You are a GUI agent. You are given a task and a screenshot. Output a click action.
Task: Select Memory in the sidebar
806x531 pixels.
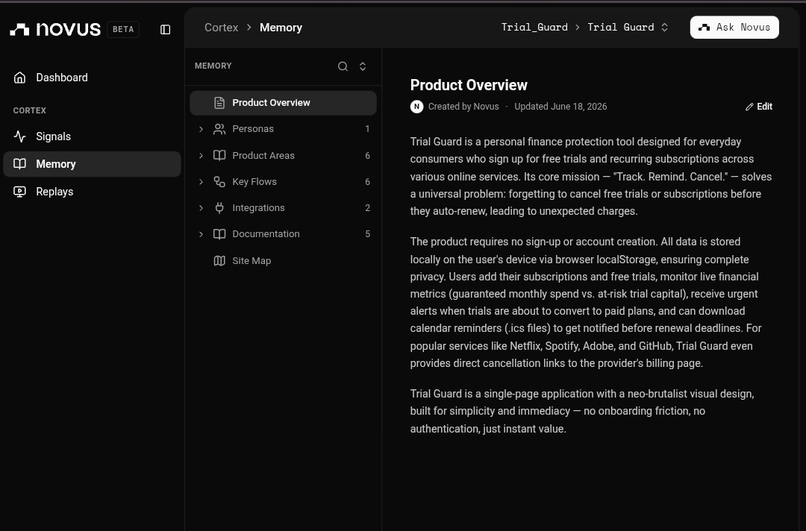[92, 164]
